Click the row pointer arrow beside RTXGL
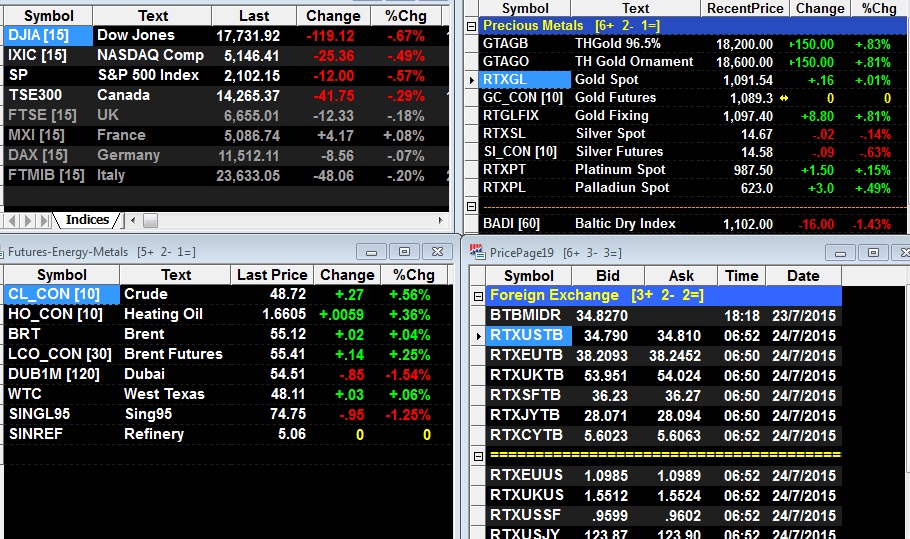 pos(472,80)
